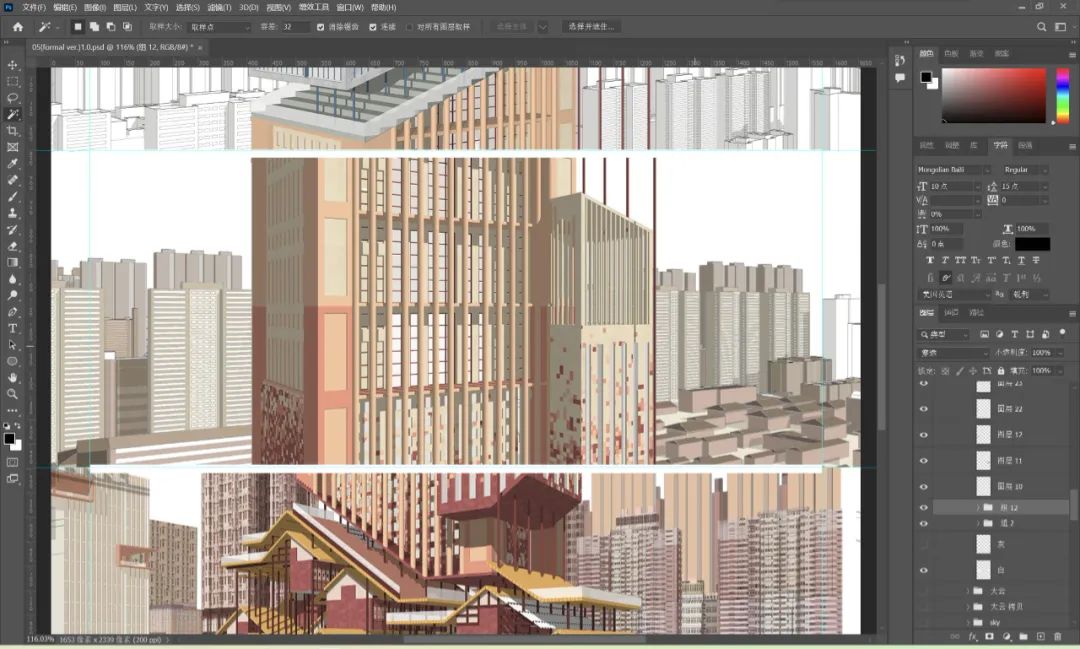Switch to the 字符 panel tab

1000,145
